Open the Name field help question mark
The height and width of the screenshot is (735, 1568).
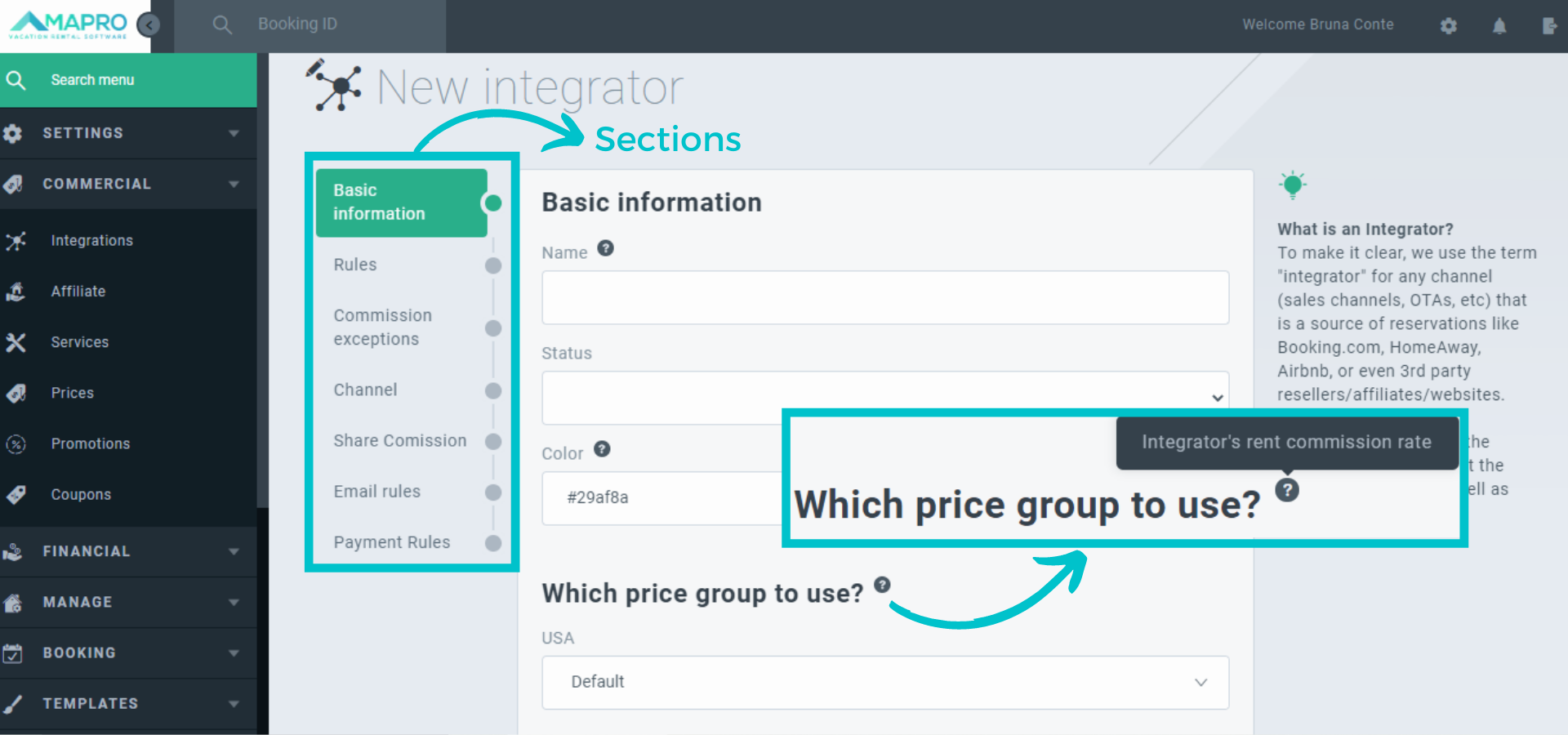pyautogui.click(x=605, y=248)
